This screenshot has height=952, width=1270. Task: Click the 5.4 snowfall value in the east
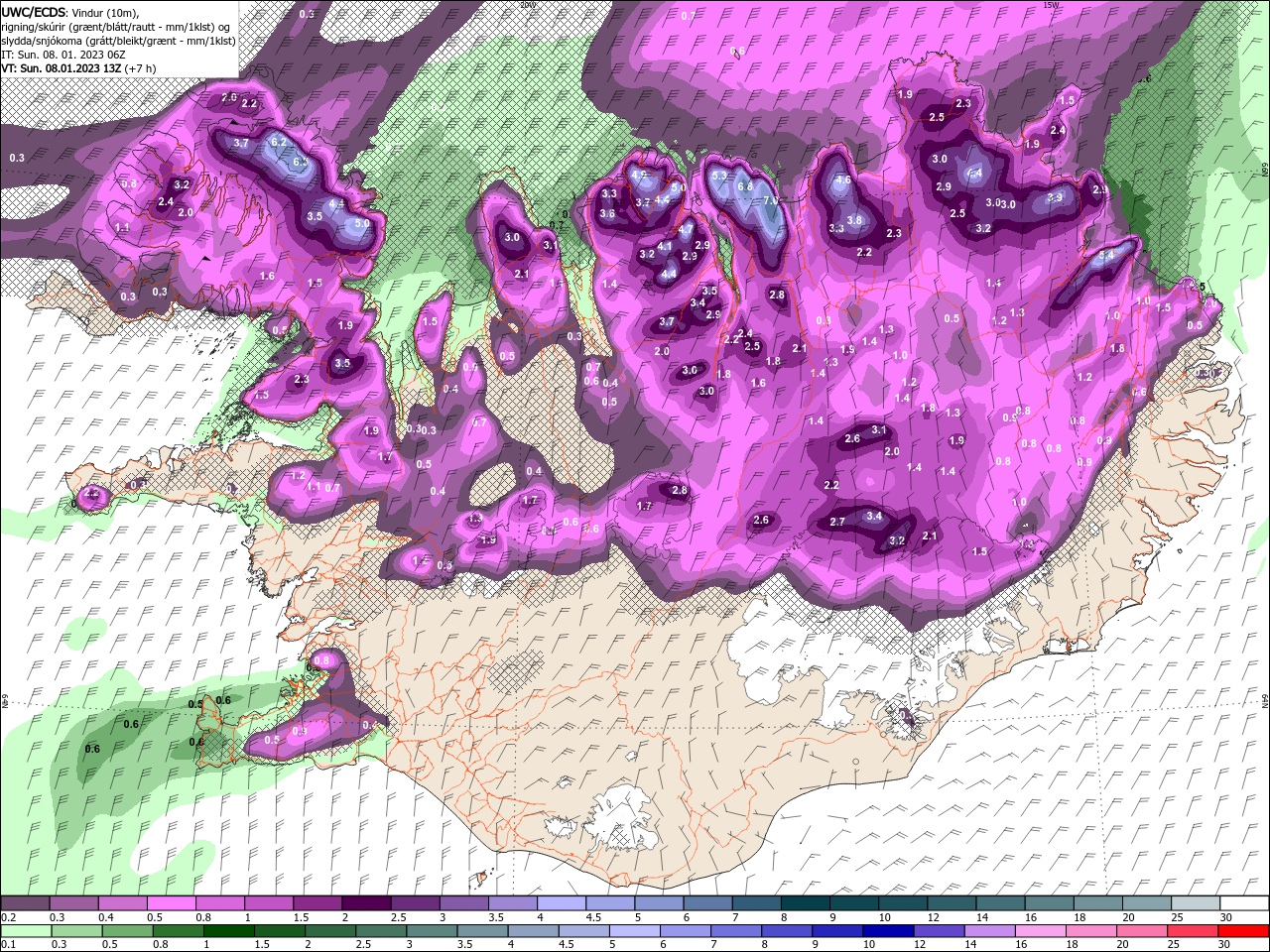pyautogui.click(x=1107, y=254)
